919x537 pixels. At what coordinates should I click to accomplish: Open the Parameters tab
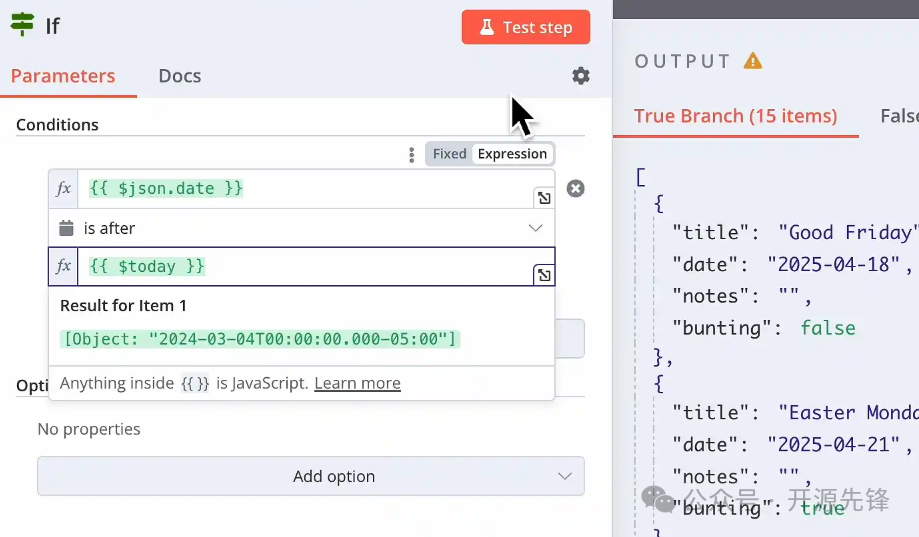pos(63,76)
